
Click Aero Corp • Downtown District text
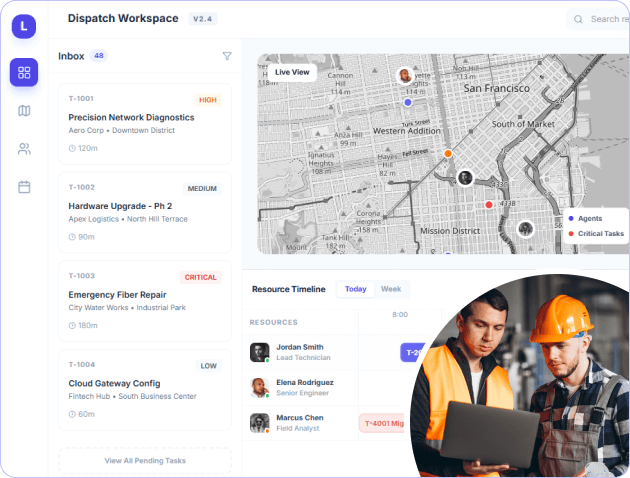point(122,131)
